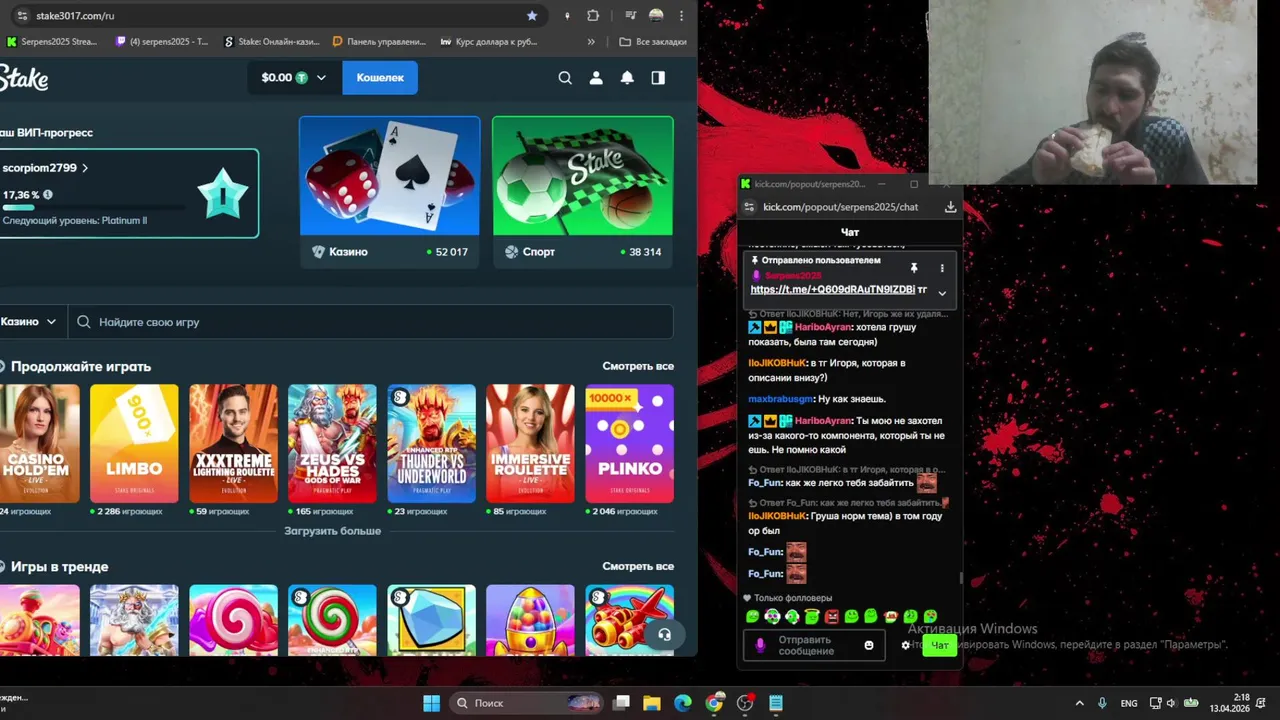The height and width of the screenshot is (720, 1280).
Task: Open the live support headset icon
Action: click(x=663, y=634)
